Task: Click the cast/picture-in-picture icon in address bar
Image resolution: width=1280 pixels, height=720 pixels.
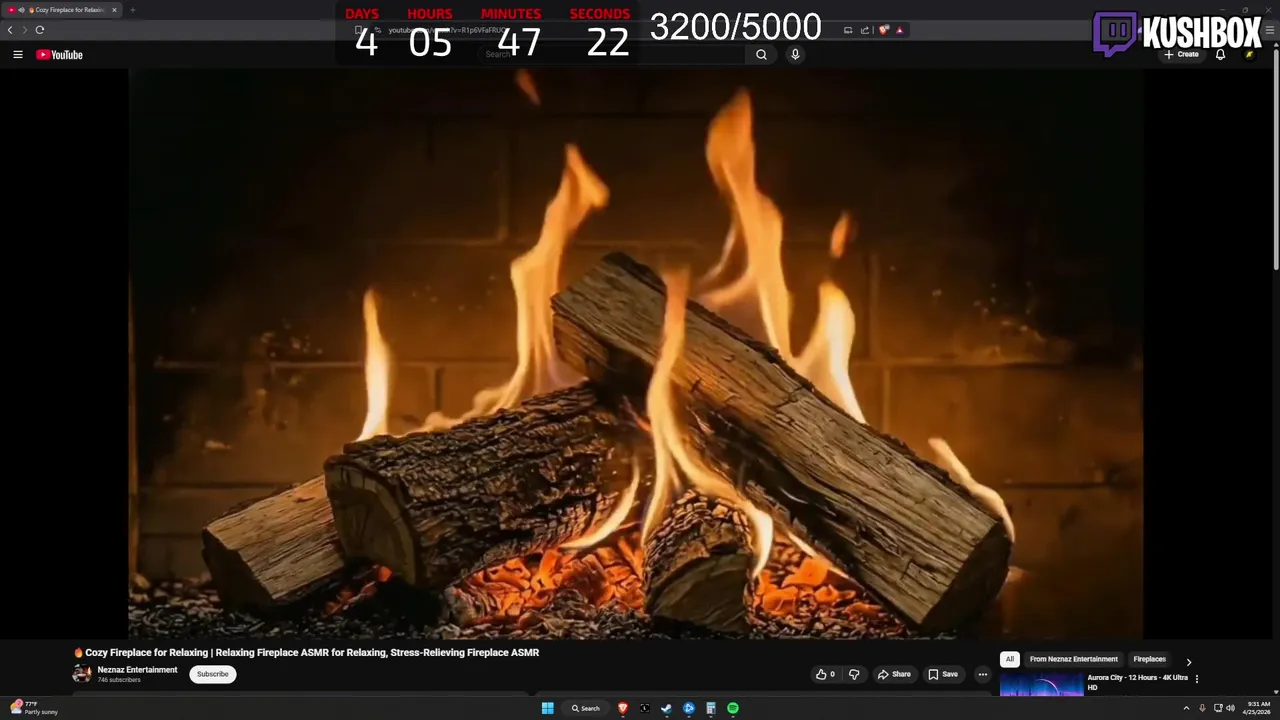Action: tap(848, 30)
